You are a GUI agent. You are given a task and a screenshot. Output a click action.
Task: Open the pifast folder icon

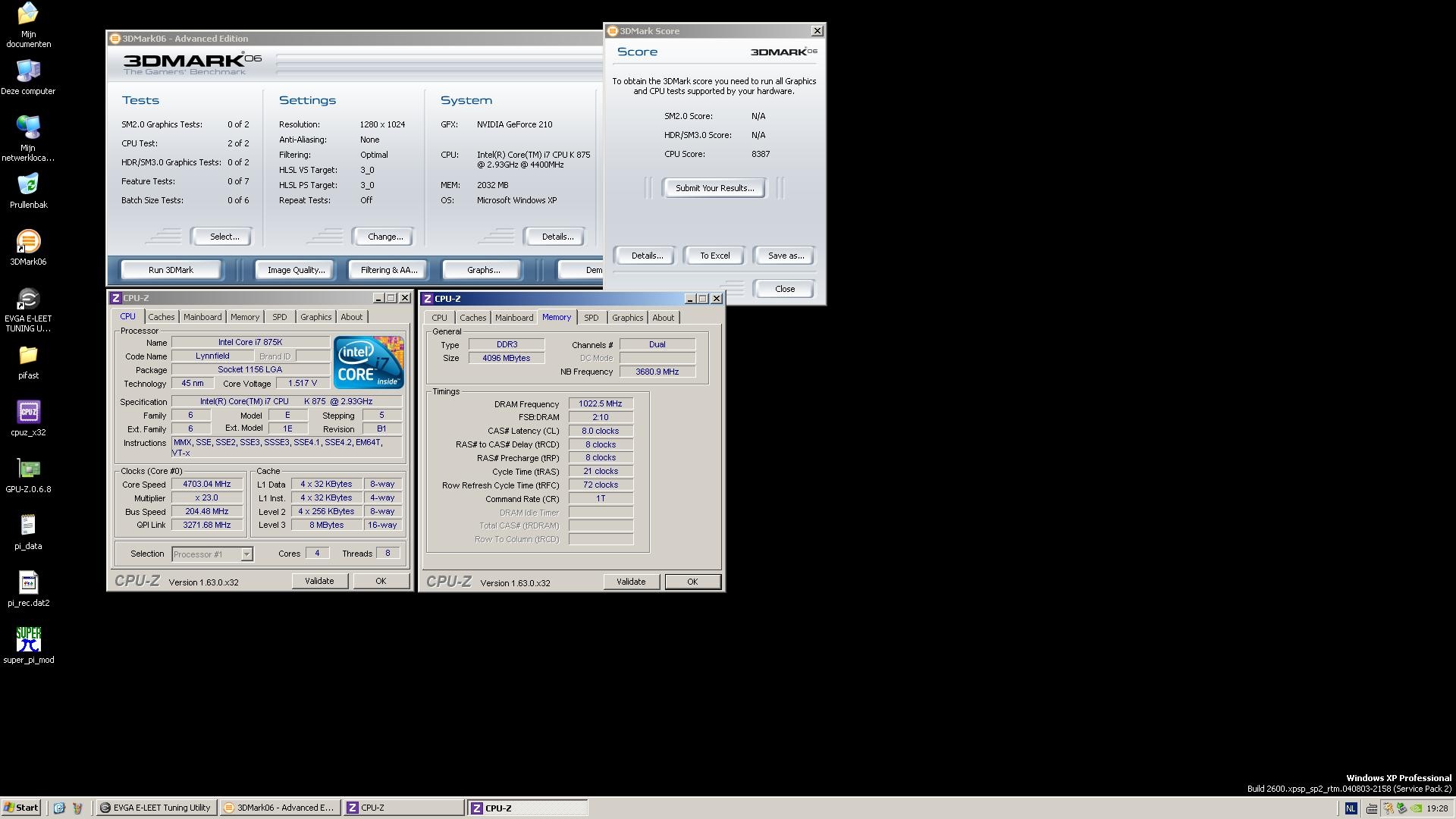click(28, 356)
